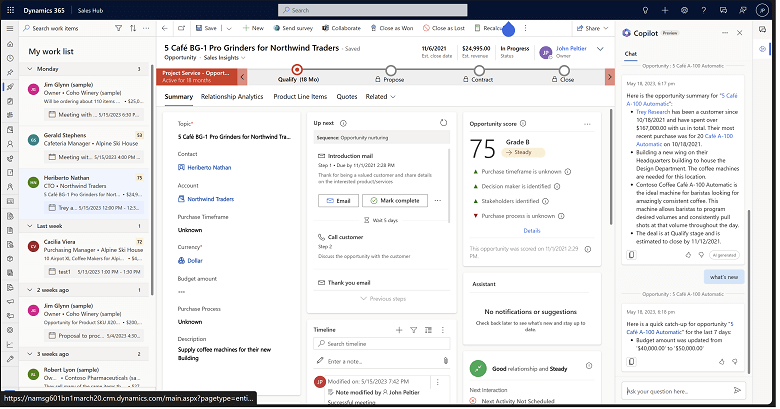Click Send survey command
This screenshot has height=409, width=780.
click(293, 28)
